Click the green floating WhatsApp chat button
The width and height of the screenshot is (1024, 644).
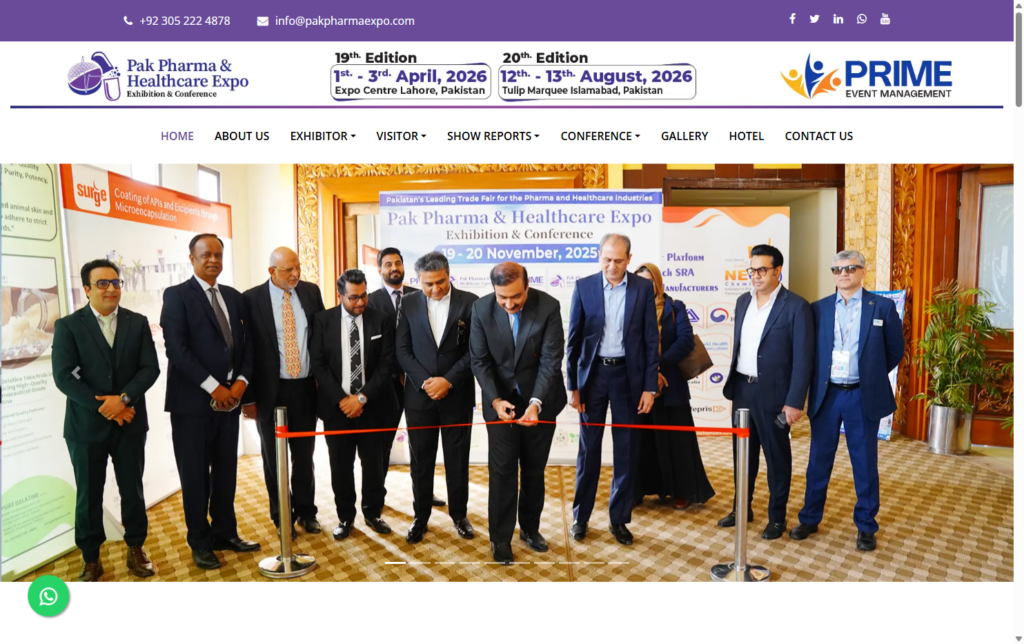48,596
